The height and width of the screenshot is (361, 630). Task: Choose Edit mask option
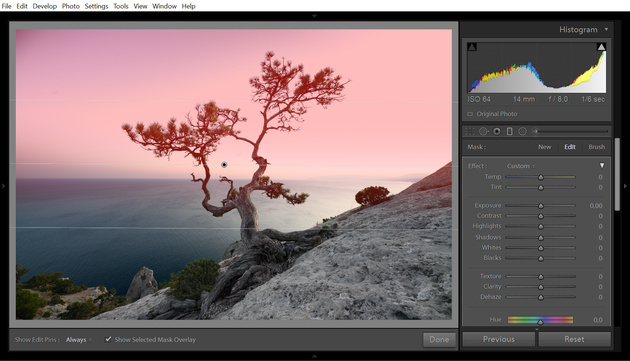pos(570,147)
